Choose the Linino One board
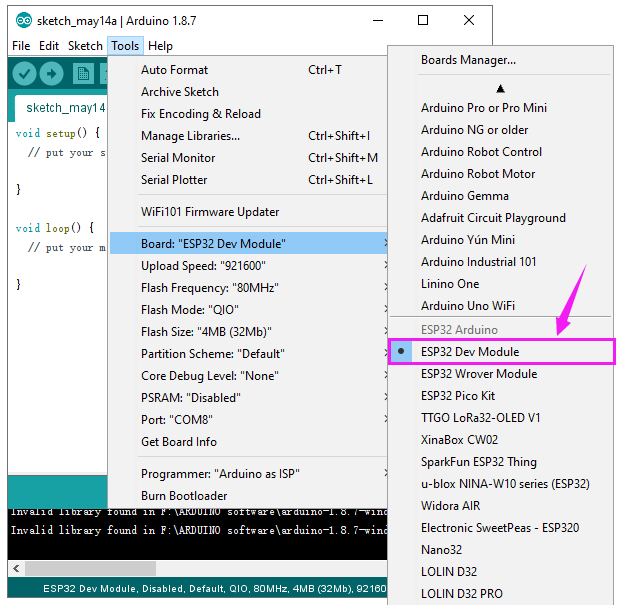 pos(501,283)
